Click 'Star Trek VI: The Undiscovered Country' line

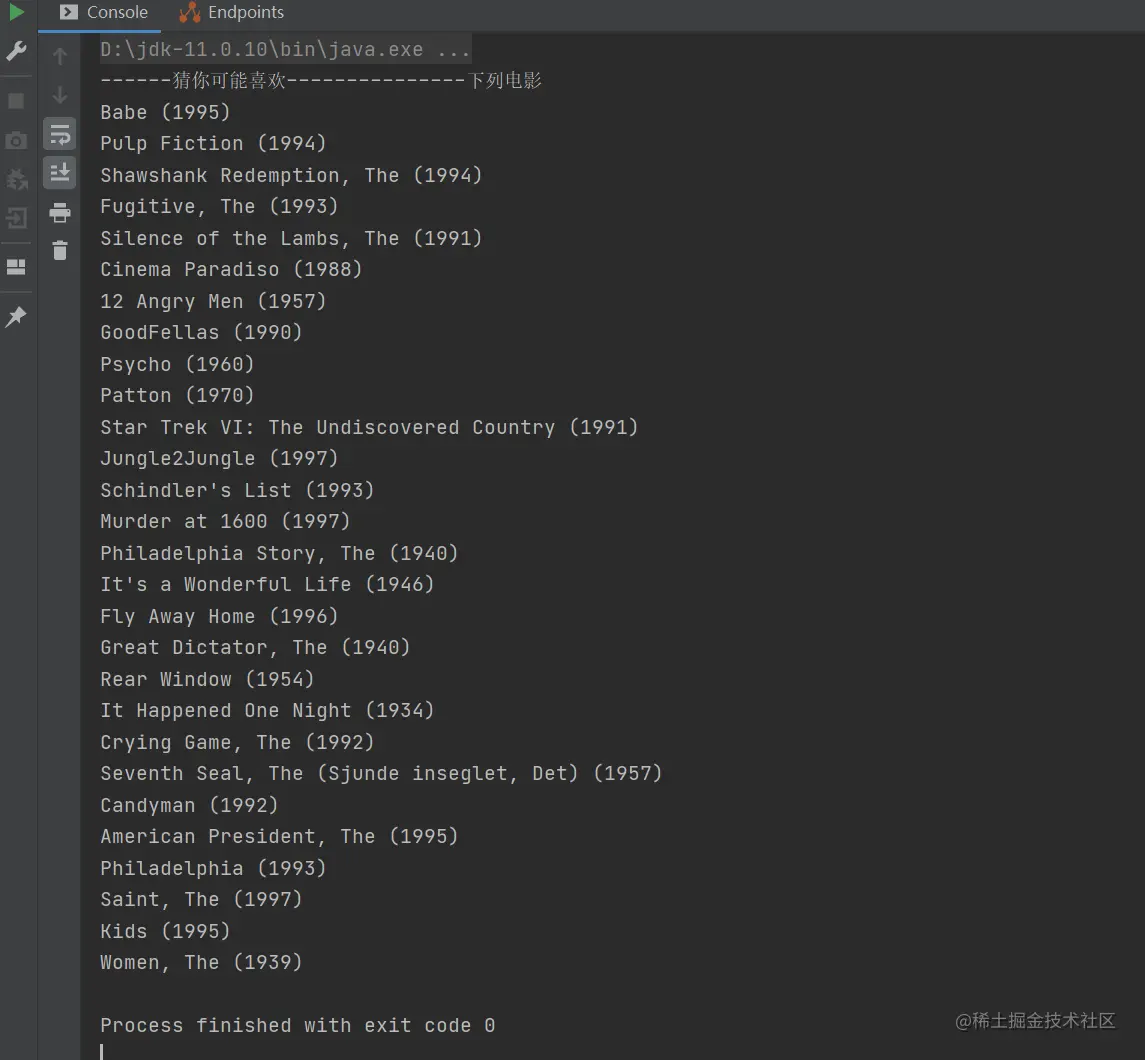369,427
